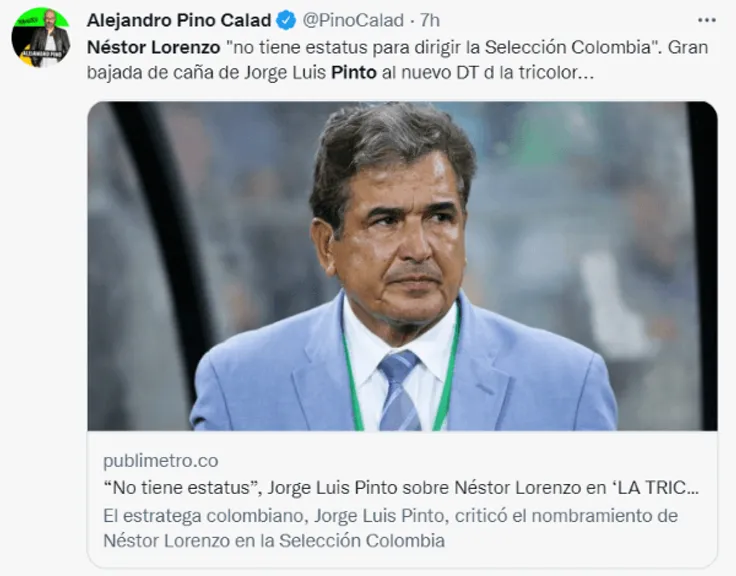736x576 pixels.
Task: Click the 7h tweet timestamp
Action: point(429,20)
